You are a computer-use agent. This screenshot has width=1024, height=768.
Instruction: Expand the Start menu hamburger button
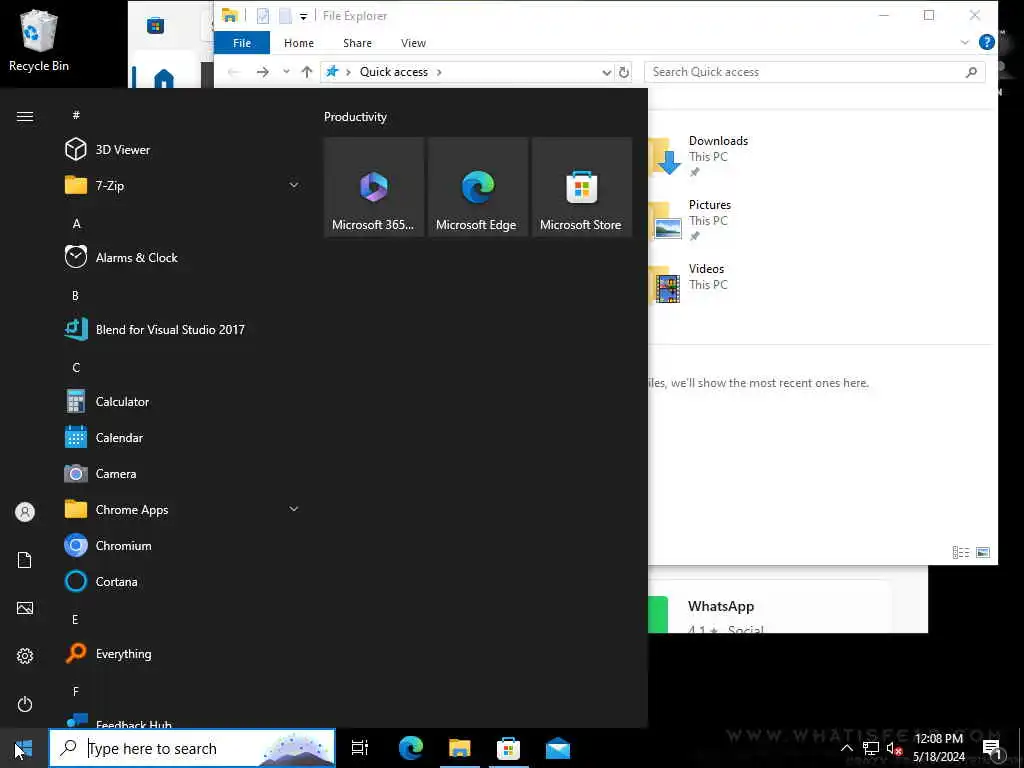[25, 116]
